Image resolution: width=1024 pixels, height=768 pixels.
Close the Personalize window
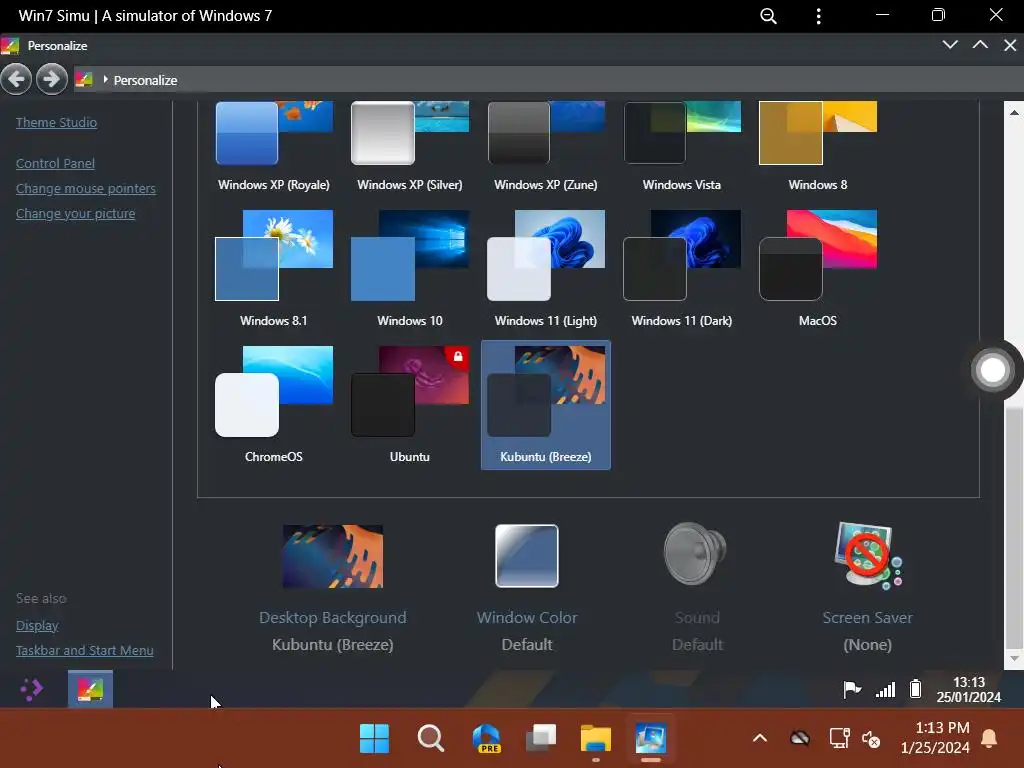(x=1010, y=44)
